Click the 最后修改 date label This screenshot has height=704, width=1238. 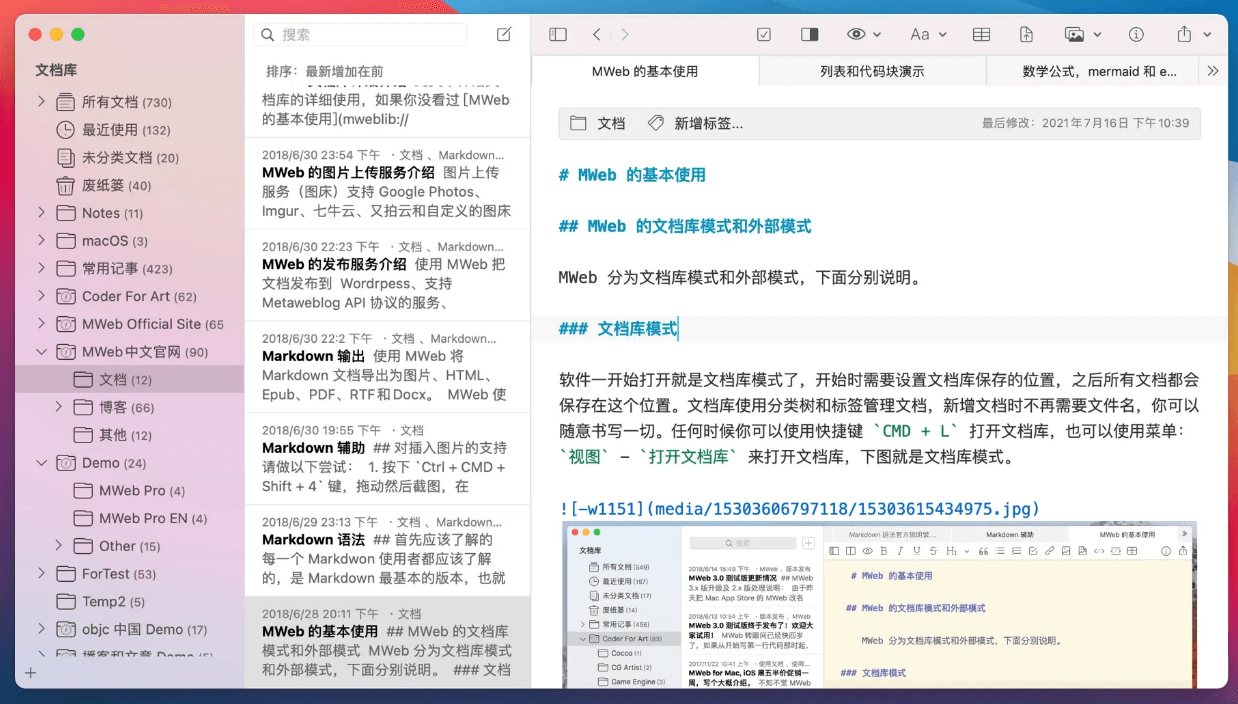(1085, 123)
